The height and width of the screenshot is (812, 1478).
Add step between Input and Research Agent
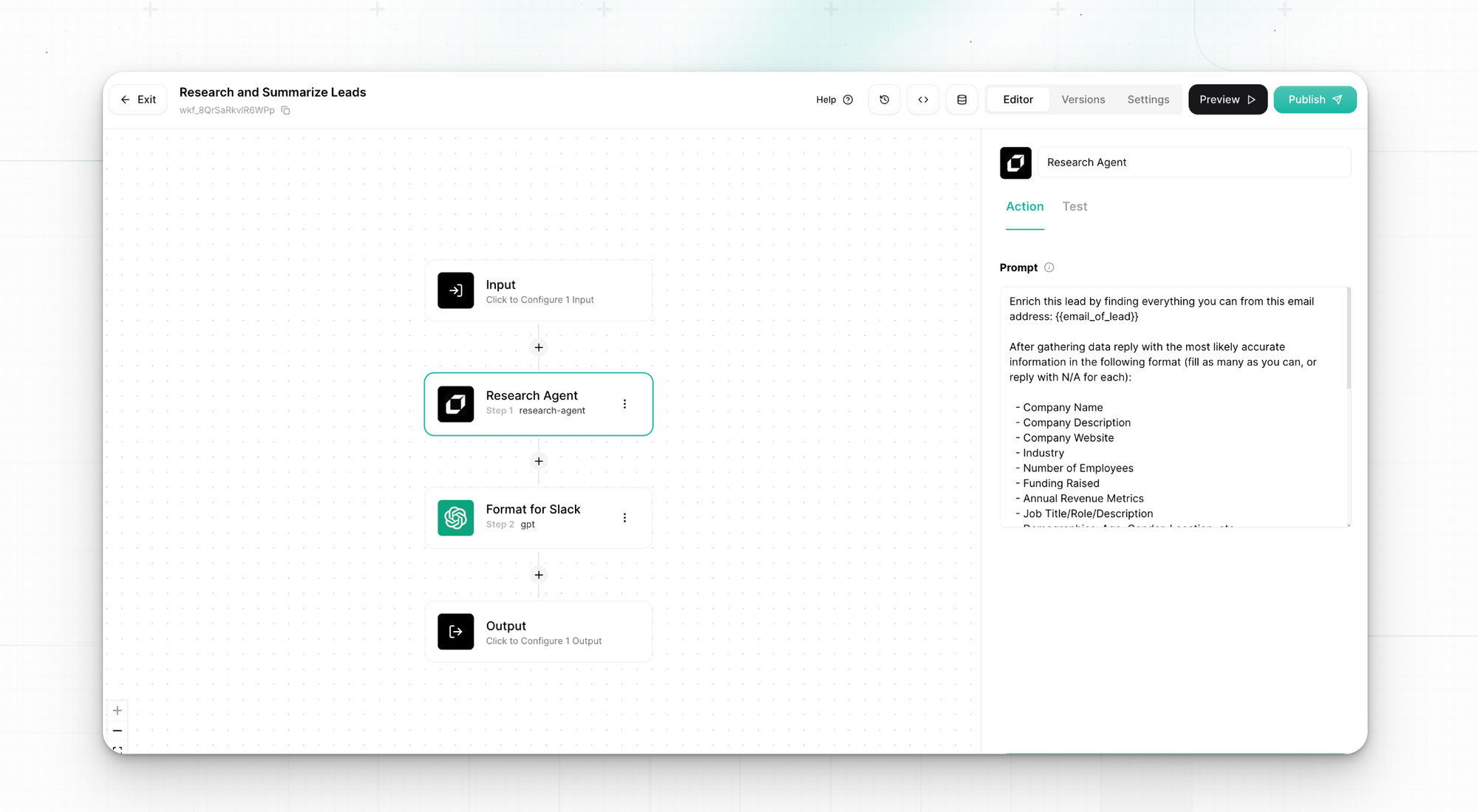click(539, 347)
